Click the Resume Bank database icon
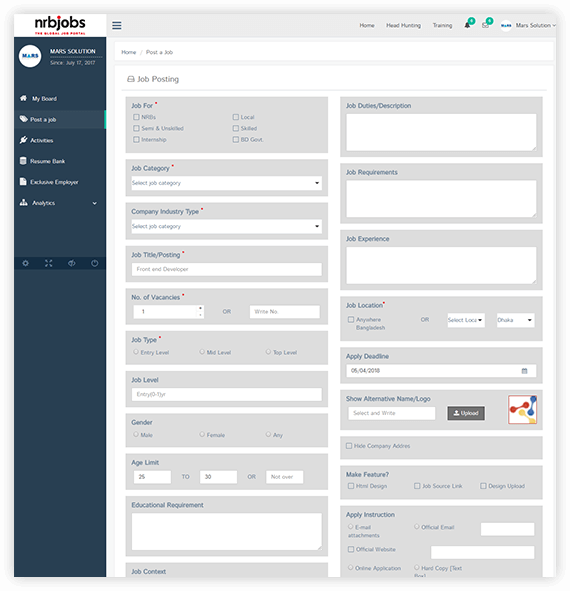 point(23,161)
